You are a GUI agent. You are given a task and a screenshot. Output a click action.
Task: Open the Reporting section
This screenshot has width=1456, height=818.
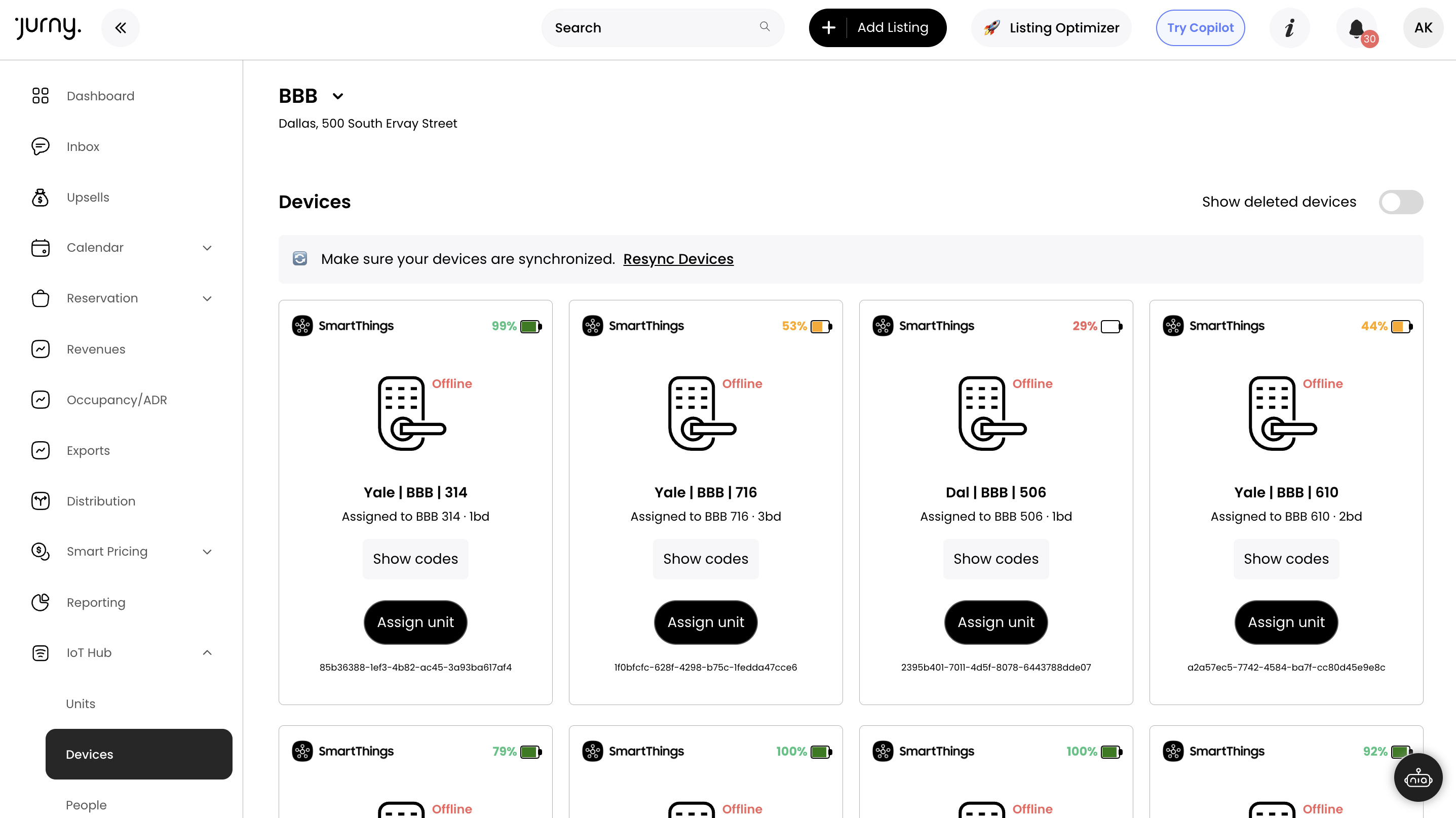(x=96, y=602)
